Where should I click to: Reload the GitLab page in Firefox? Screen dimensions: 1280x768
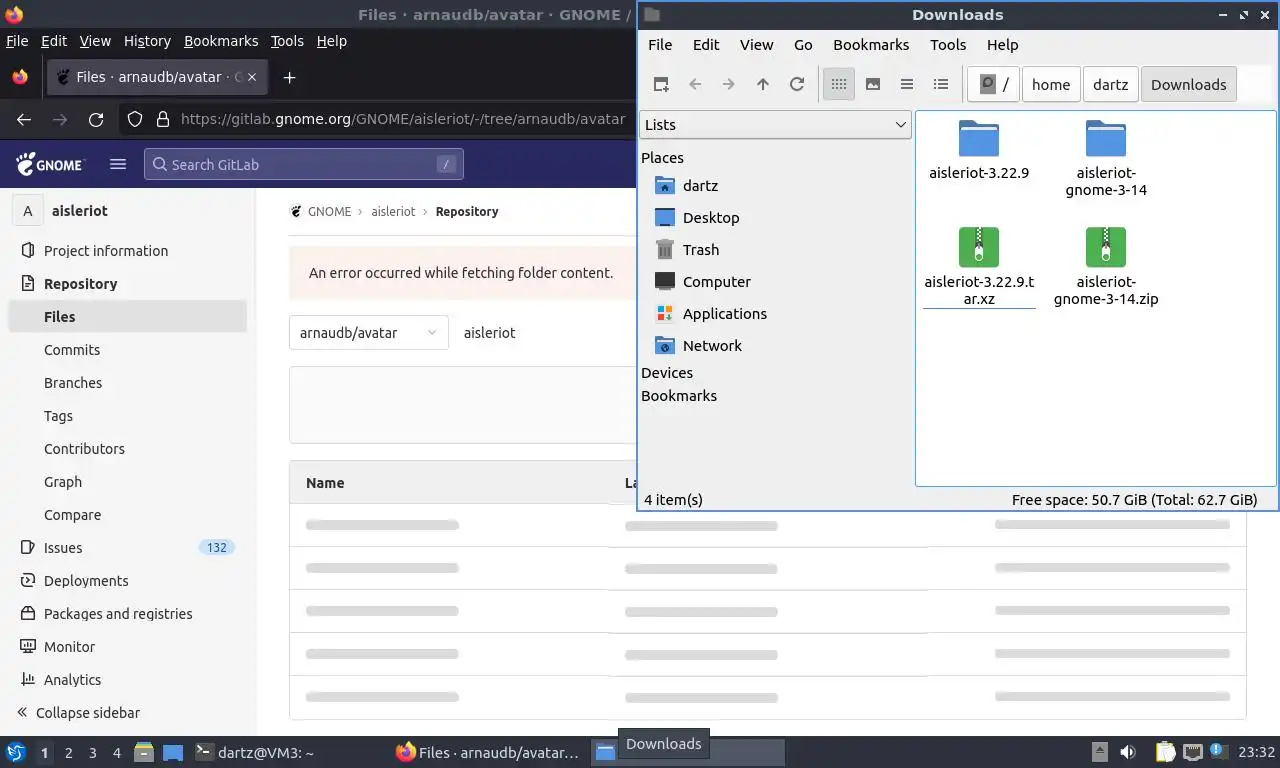(x=96, y=119)
